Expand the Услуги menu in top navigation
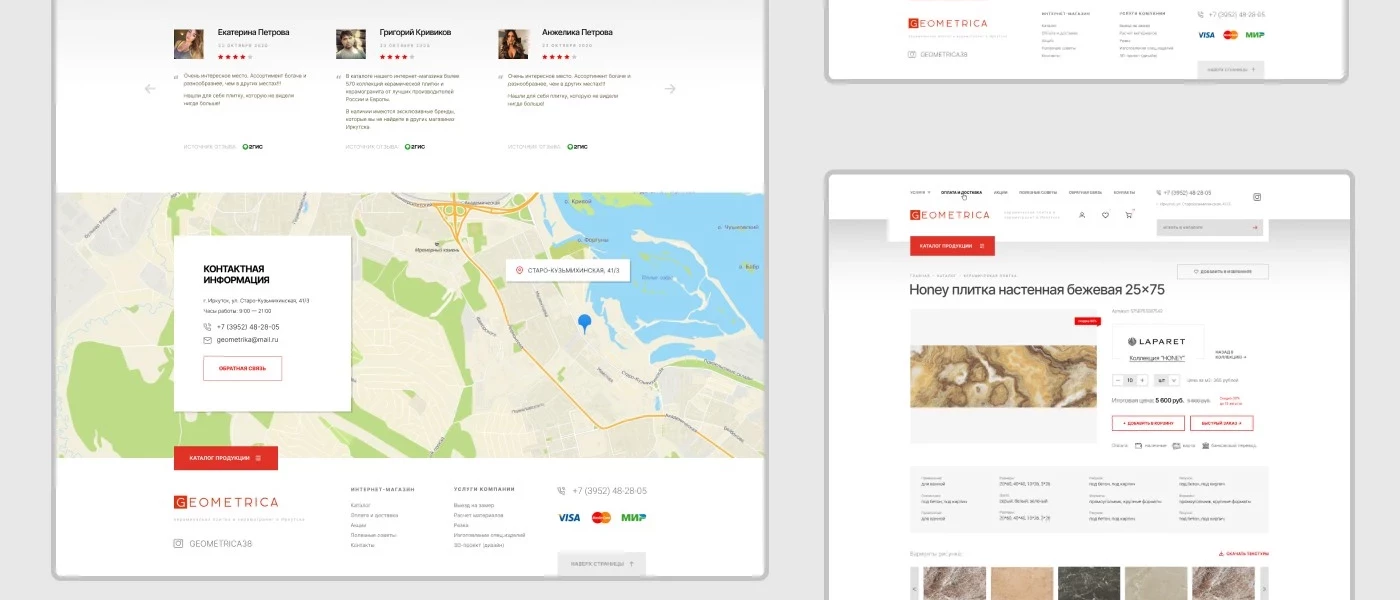 tap(920, 192)
